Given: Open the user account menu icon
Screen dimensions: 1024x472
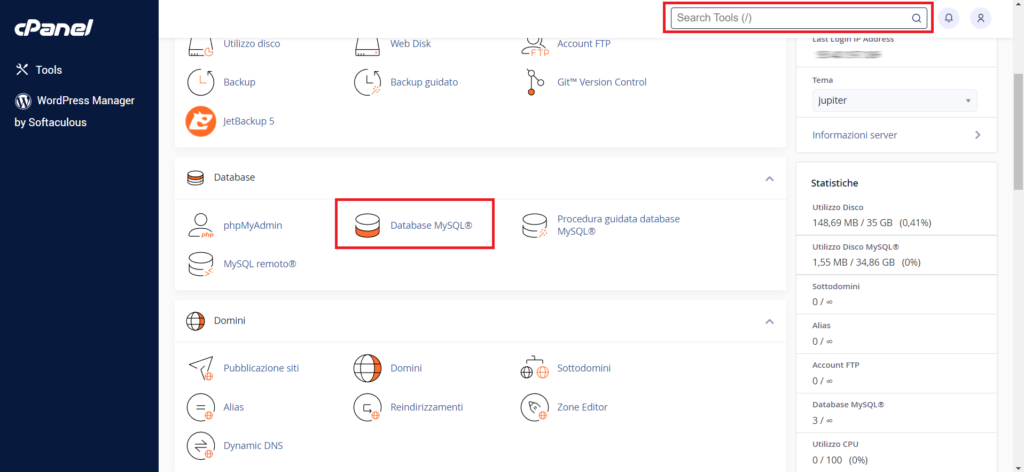Looking at the screenshot, I should pyautogui.click(x=980, y=18).
